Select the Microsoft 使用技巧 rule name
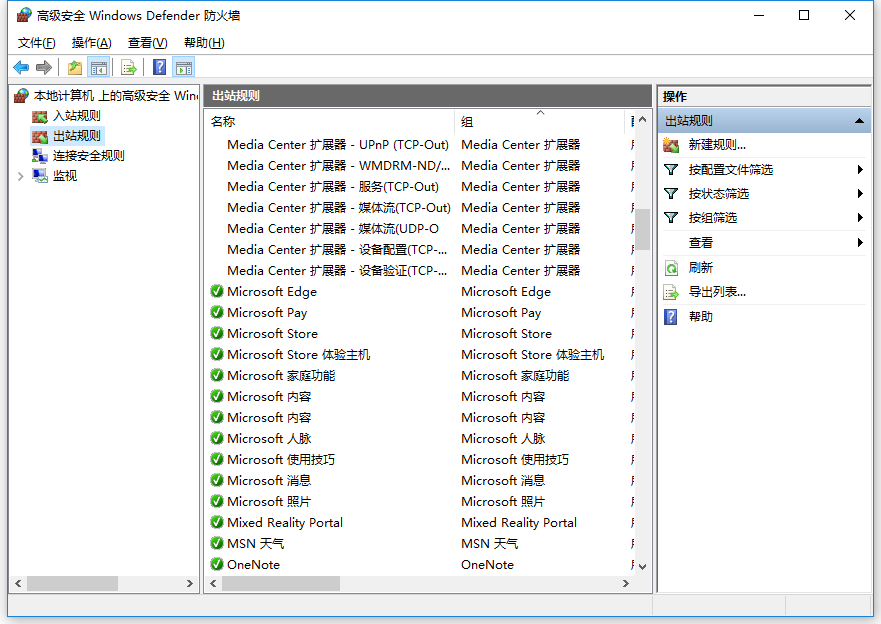Image resolution: width=881 pixels, height=624 pixels. click(x=281, y=459)
